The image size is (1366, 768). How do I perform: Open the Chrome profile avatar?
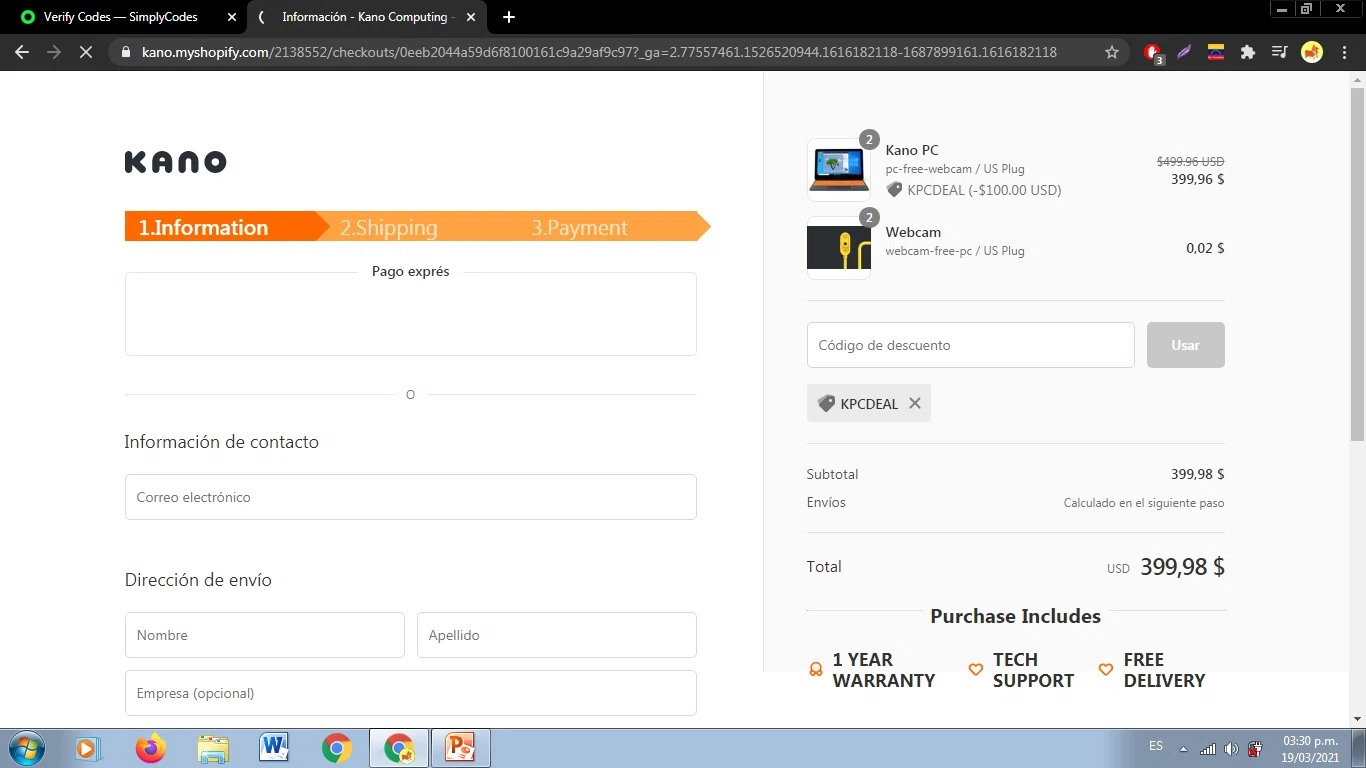pyautogui.click(x=1312, y=52)
